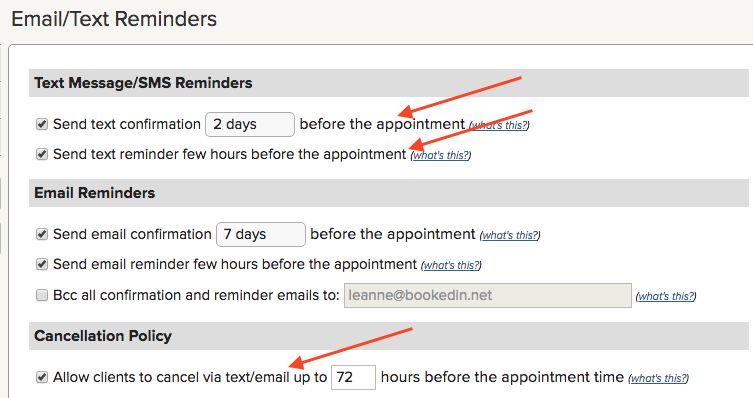Open what's this link next to Bcc field

coord(666,296)
